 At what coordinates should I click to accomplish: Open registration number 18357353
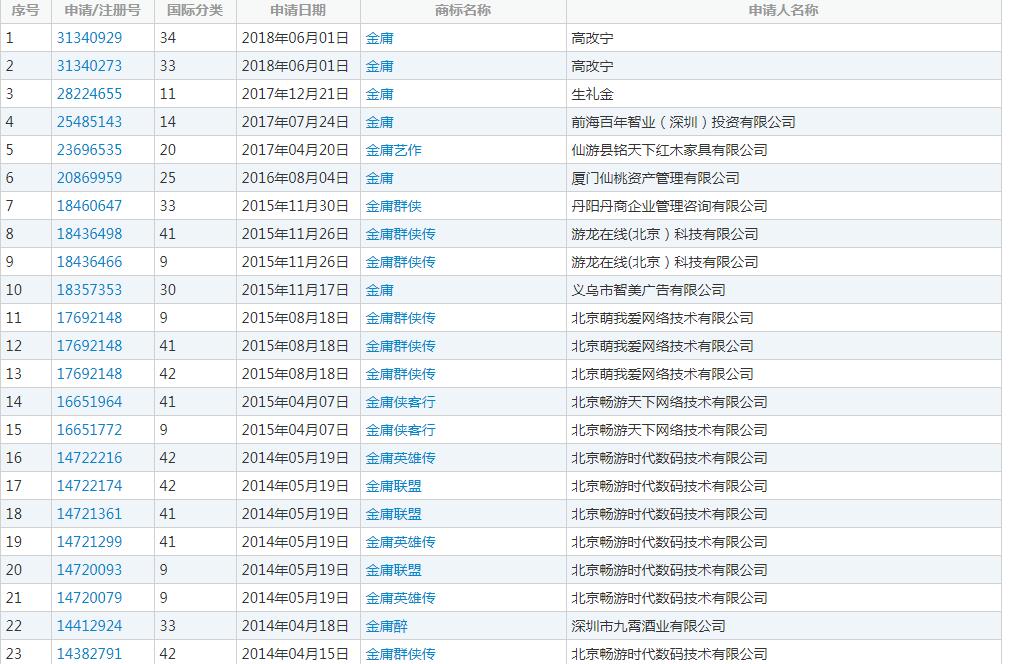(89, 290)
